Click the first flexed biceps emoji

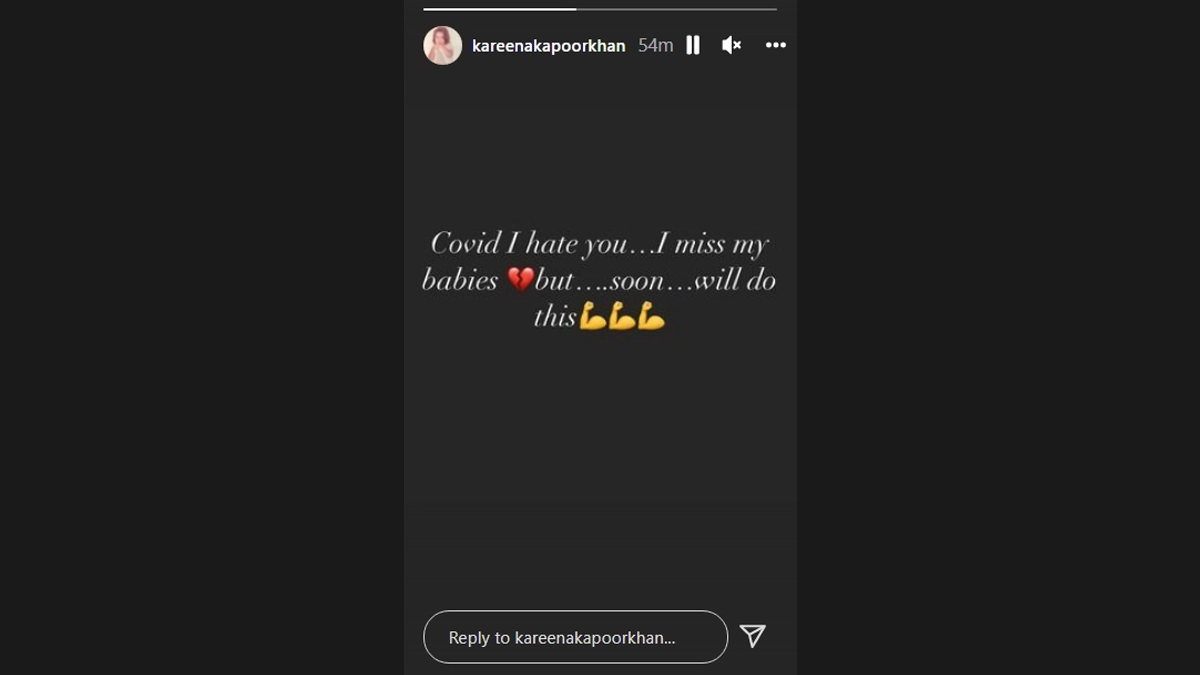[x=593, y=317]
